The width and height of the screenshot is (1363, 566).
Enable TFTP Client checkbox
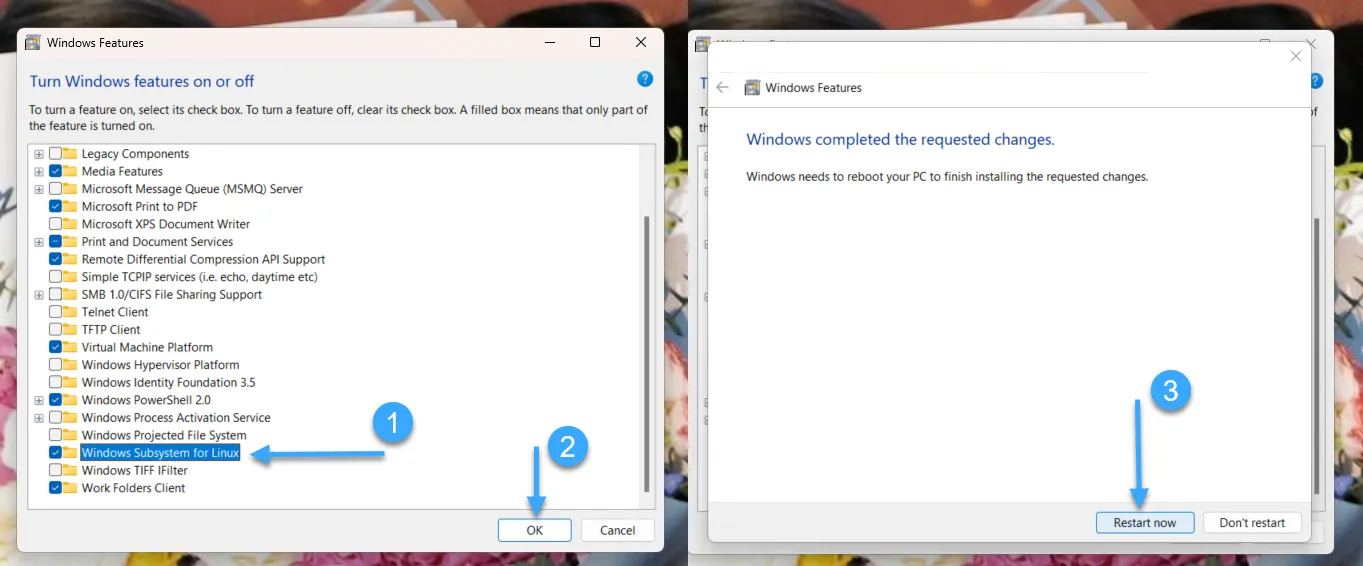point(56,329)
